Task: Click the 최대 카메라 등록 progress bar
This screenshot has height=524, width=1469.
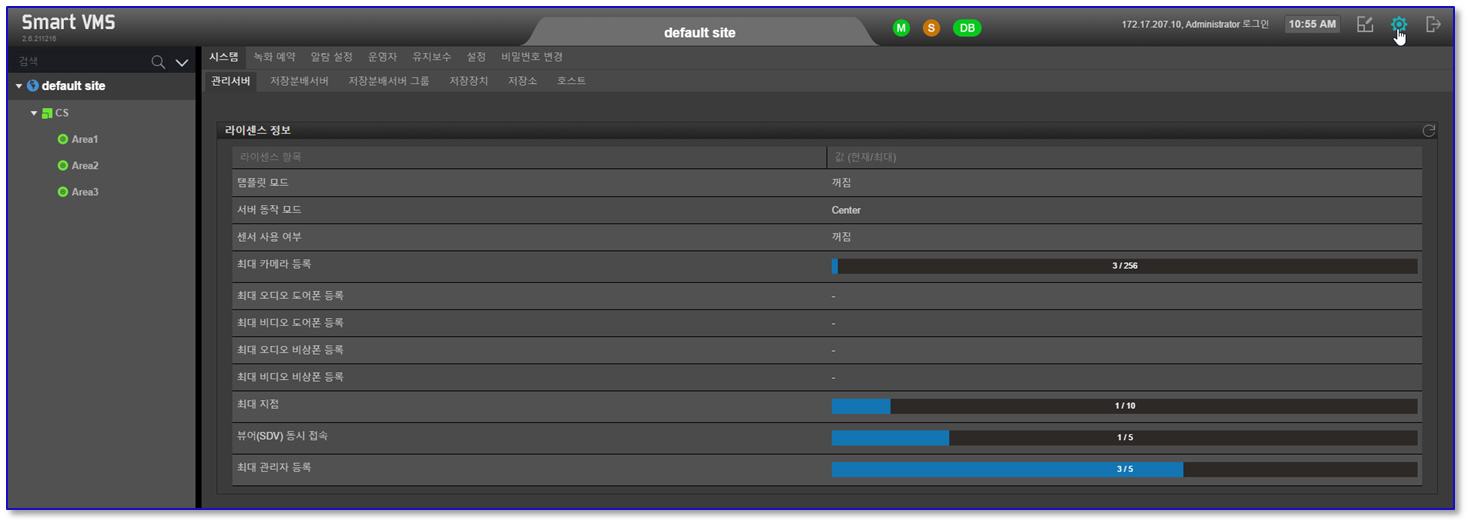Action: click(x=1124, y=266)
